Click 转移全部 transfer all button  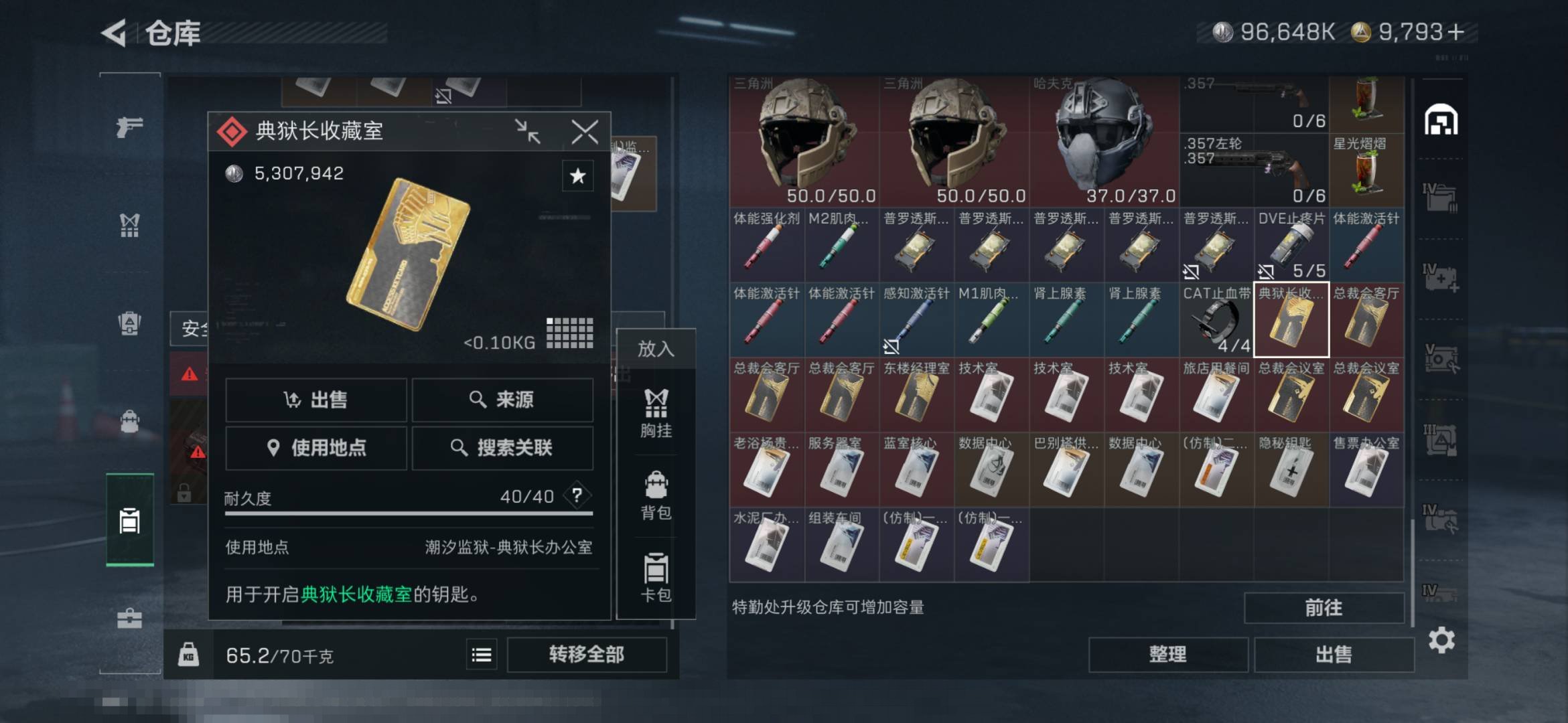pos(587,654)
